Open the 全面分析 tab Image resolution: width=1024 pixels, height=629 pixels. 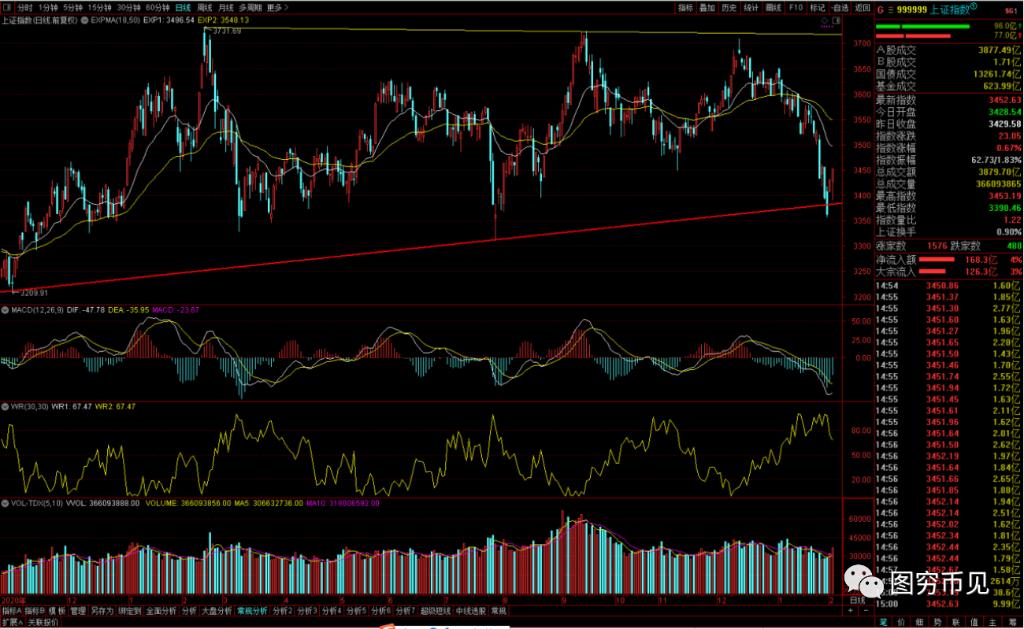point(161,611)
